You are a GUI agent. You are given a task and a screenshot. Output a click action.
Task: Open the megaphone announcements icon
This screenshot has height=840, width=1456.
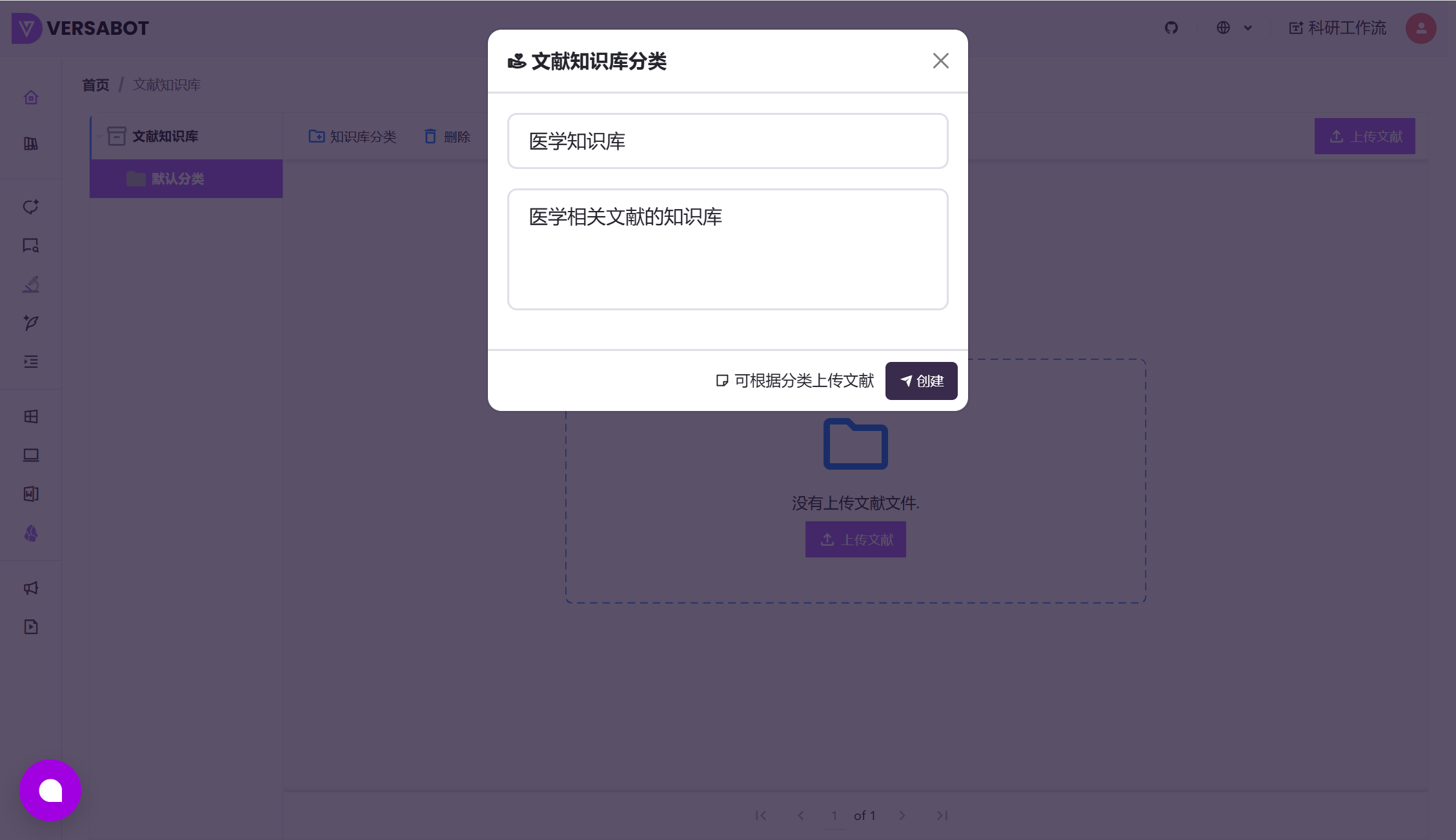(x=30, y=588)
